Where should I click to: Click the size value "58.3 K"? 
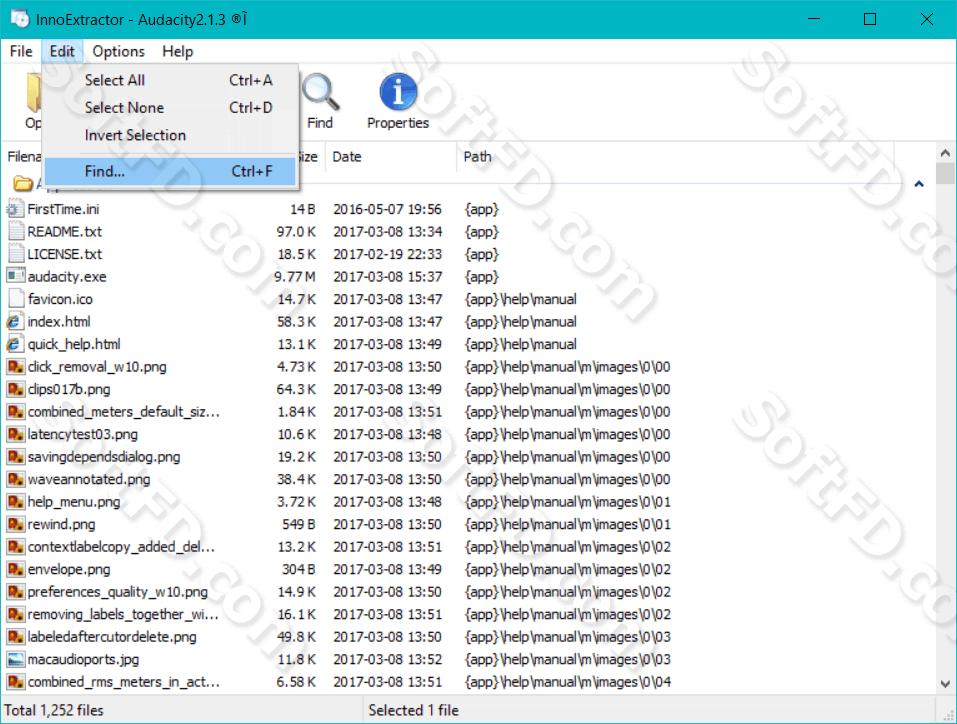pos(296,322)
